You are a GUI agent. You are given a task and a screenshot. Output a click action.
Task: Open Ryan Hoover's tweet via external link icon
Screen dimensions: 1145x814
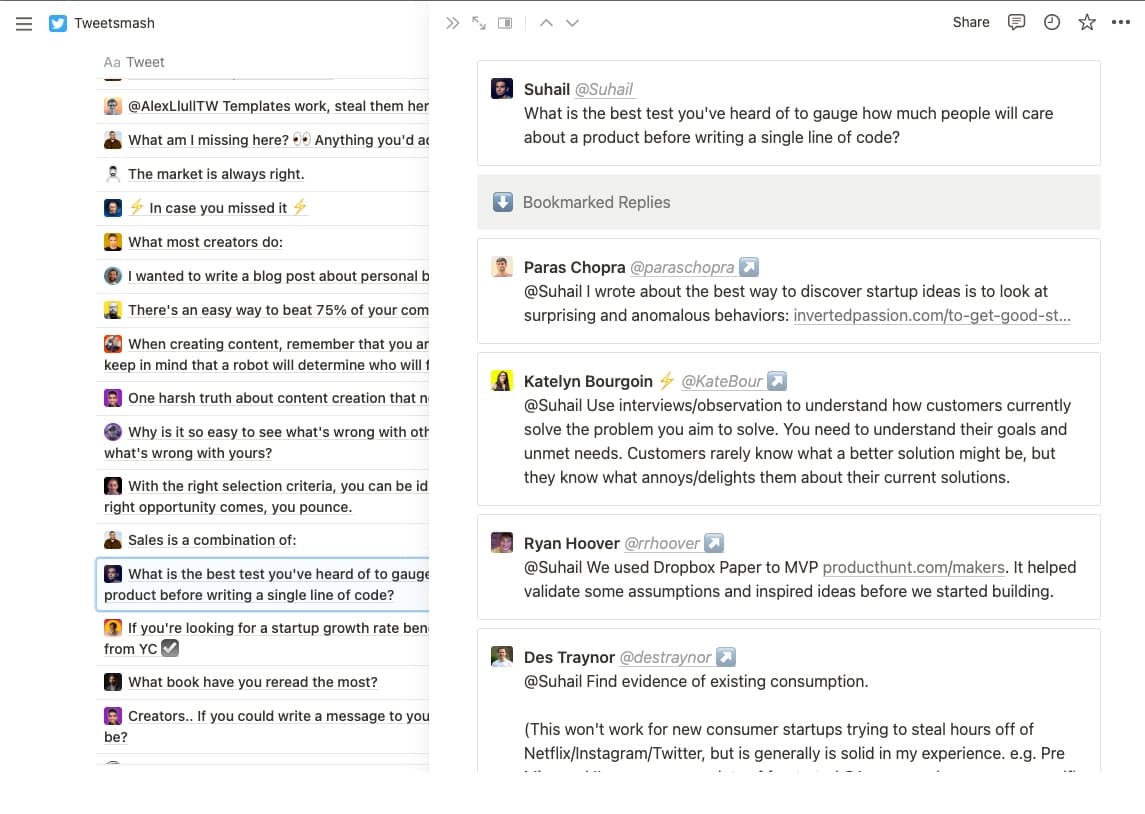point(713,542)
